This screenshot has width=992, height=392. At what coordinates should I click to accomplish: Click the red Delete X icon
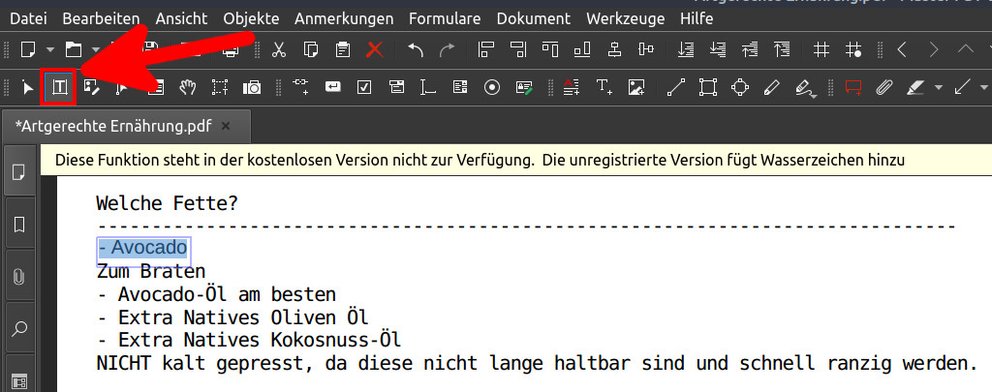[375, 49]
